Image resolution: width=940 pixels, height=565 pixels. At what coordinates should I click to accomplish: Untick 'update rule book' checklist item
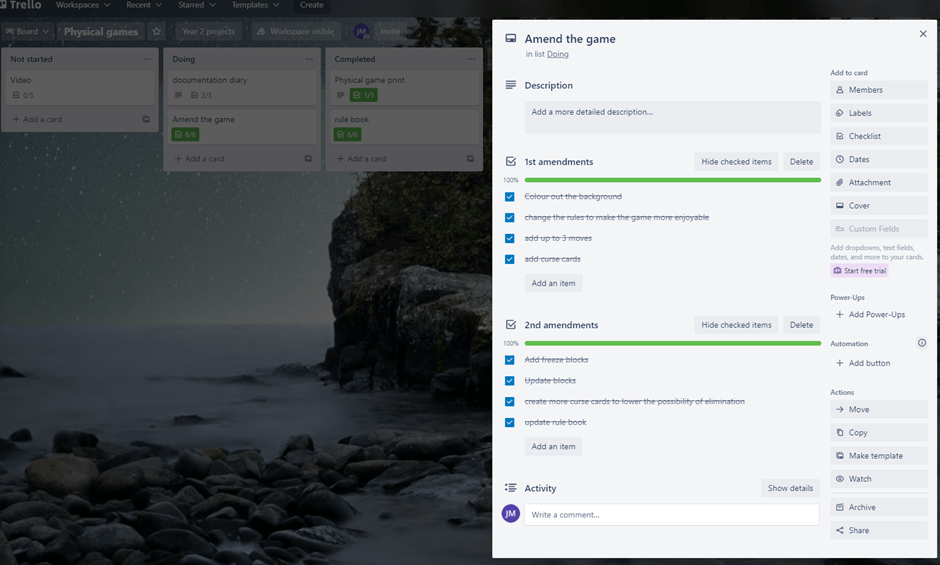pyautogui.click(x=510, y=422)
